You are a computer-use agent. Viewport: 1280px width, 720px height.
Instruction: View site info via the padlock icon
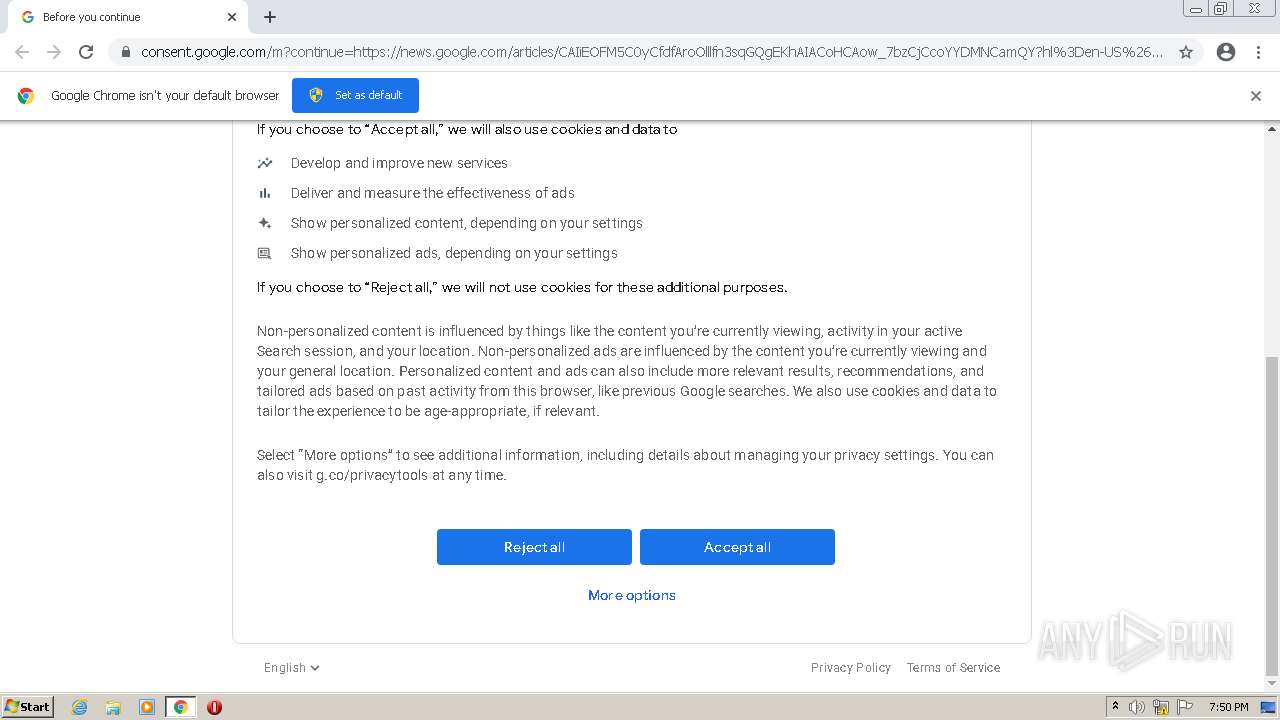[125, 52]
